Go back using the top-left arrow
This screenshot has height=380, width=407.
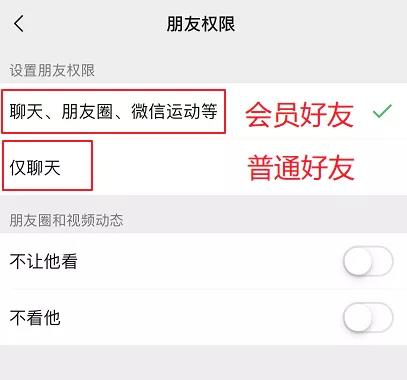(x=19, y=24)
